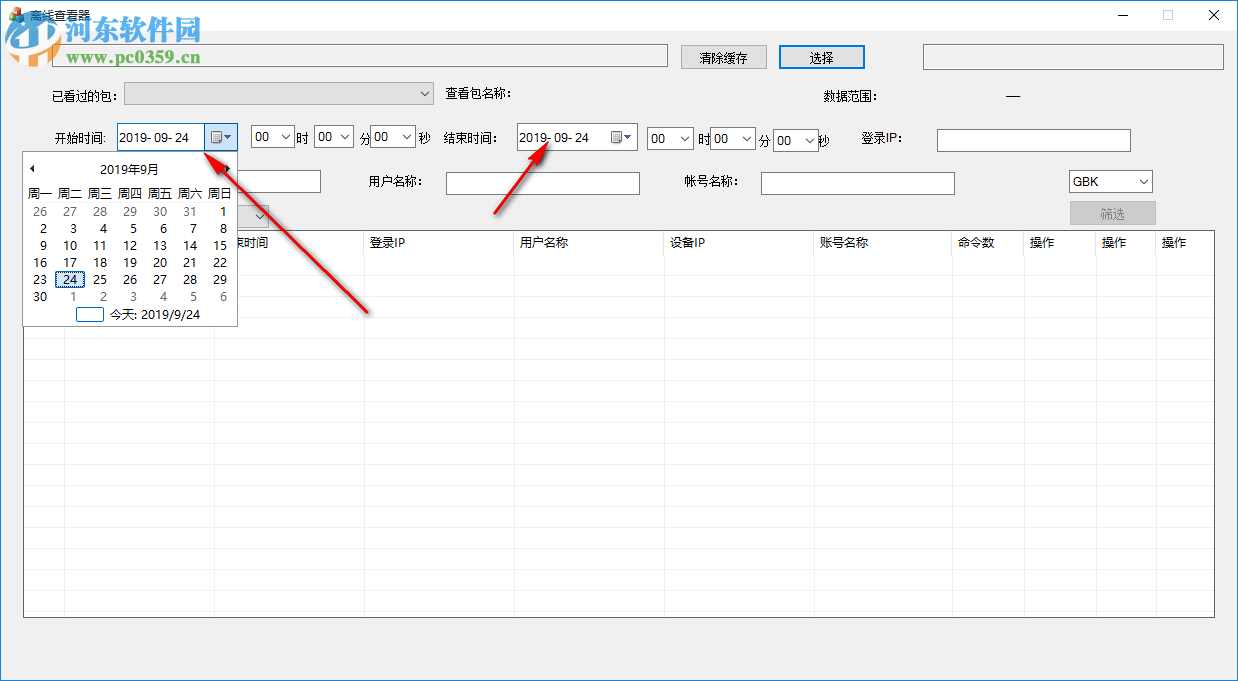The width and height of the screenshot is (1238, 681).
Task: Click the 设备IP column header
Action: (x=739, y=242)
